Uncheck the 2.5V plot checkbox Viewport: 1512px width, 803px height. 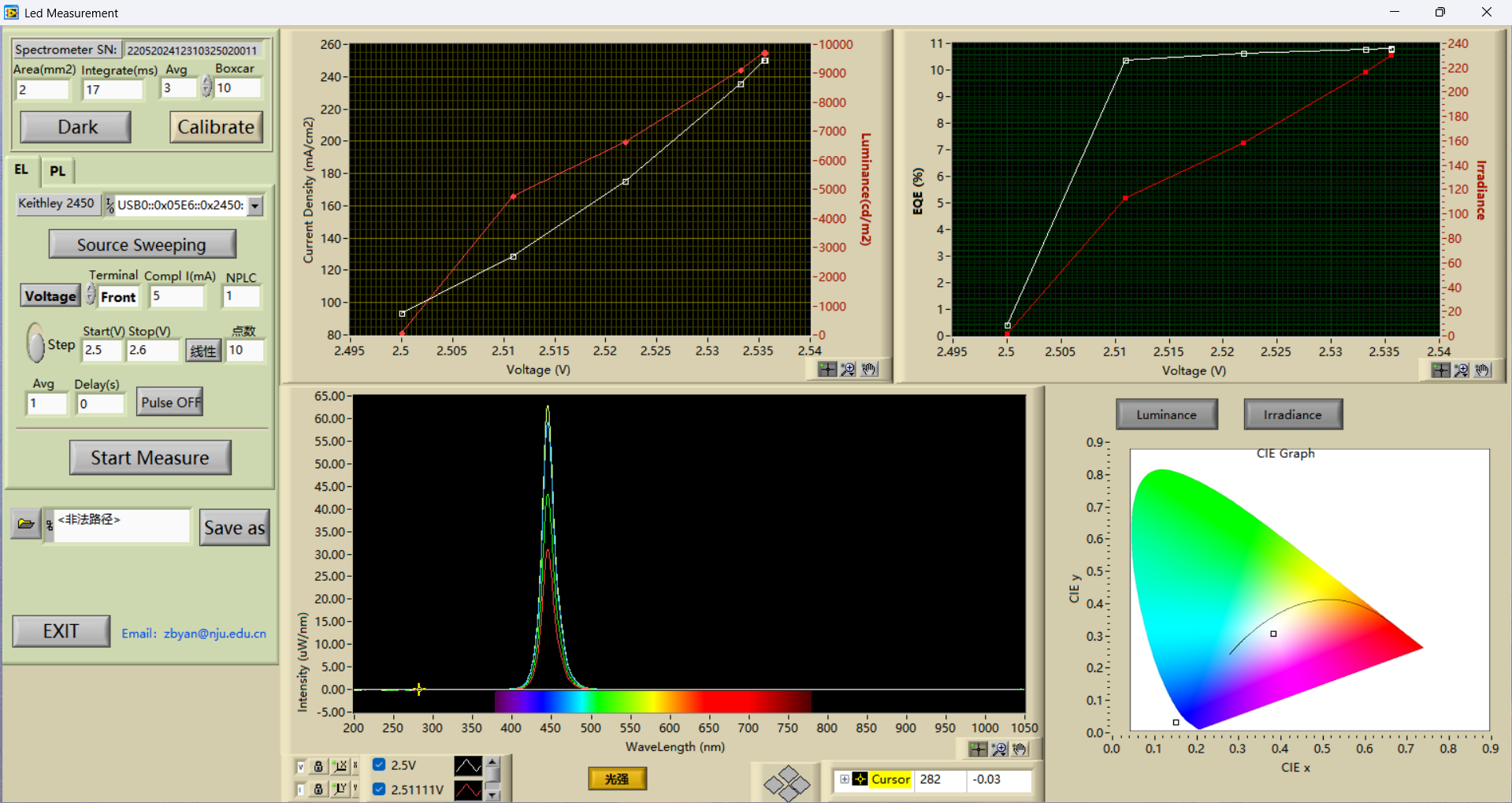coord(379,765)
